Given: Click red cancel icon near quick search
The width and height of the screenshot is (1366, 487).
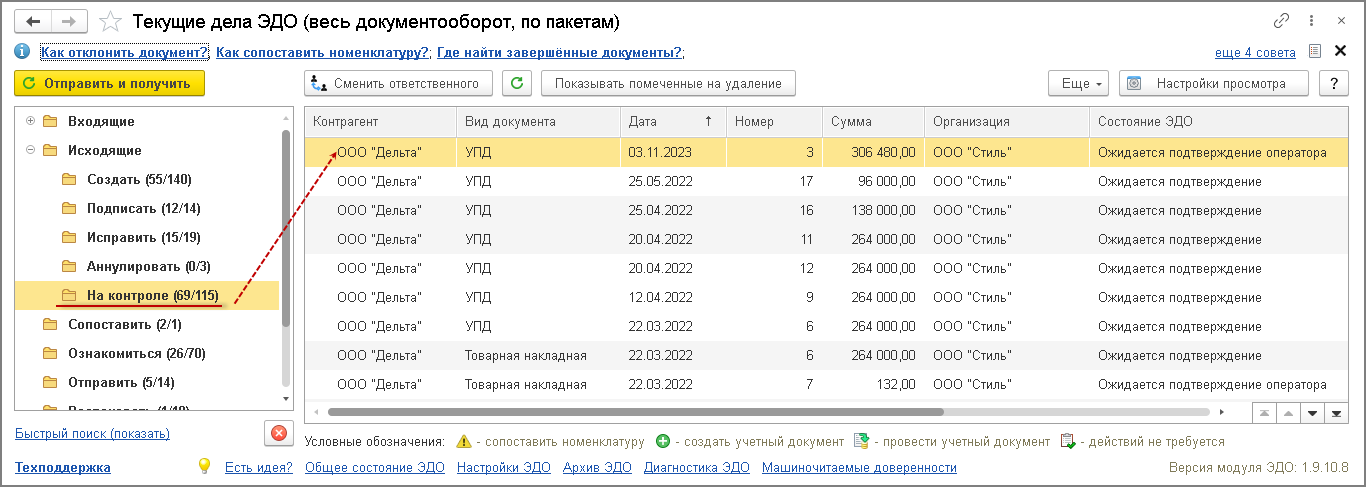Looking at the screenshot, I should pyautogui.click(x=278, y=433).
